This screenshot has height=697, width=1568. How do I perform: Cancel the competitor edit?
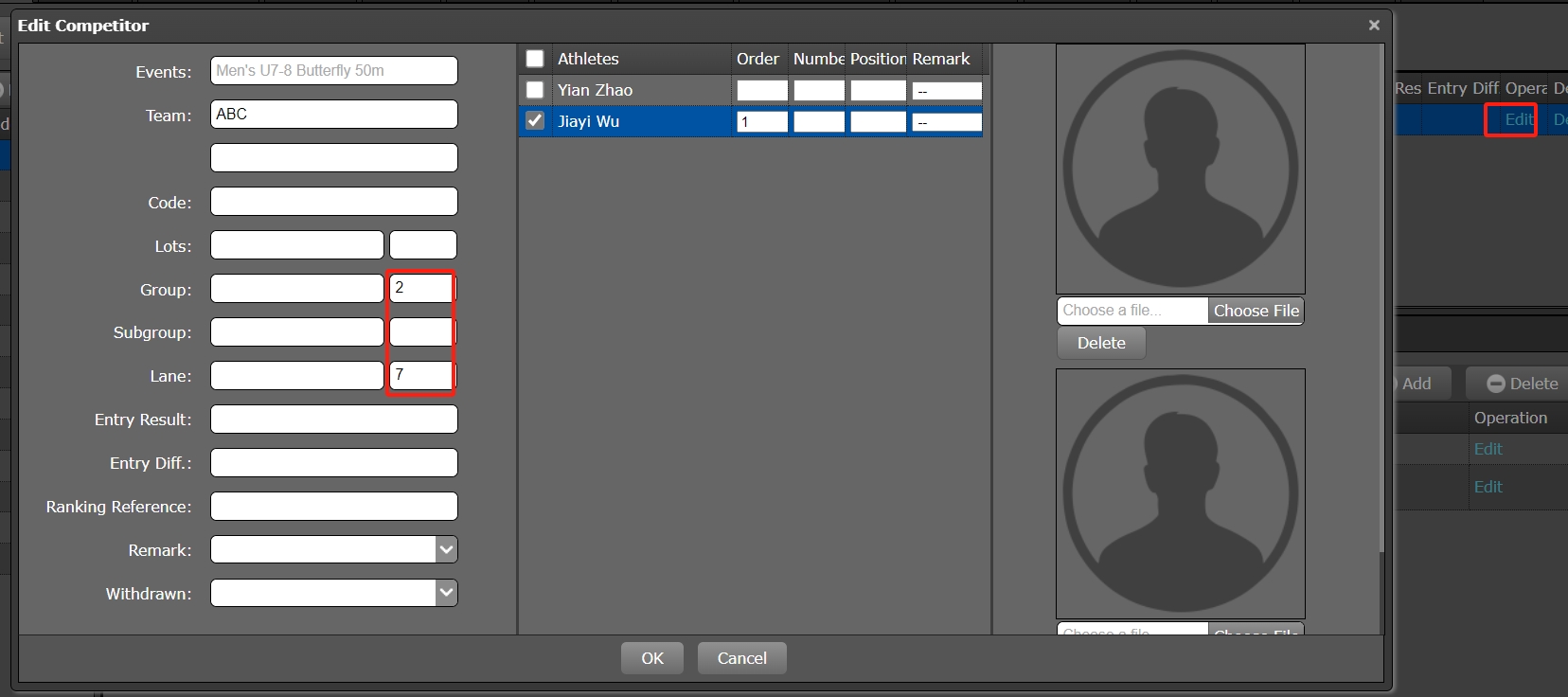tap(741, 658)
